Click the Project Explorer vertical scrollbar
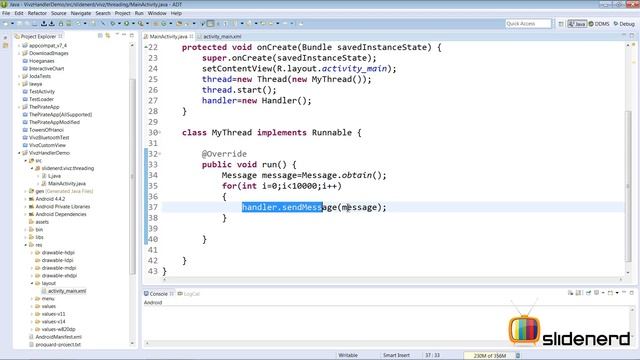640x360 pixels. click(132, 176)
